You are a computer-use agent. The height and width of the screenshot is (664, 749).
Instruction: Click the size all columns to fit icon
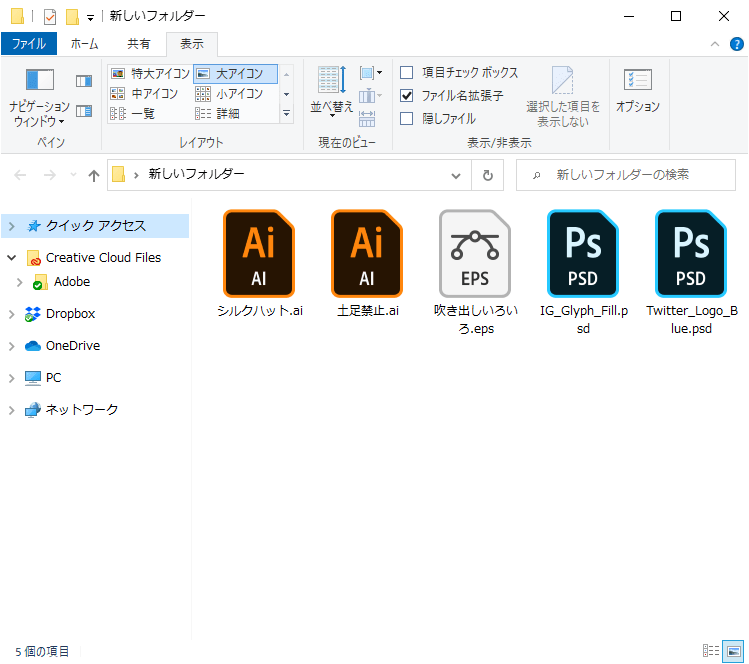(x=367, y=118)
